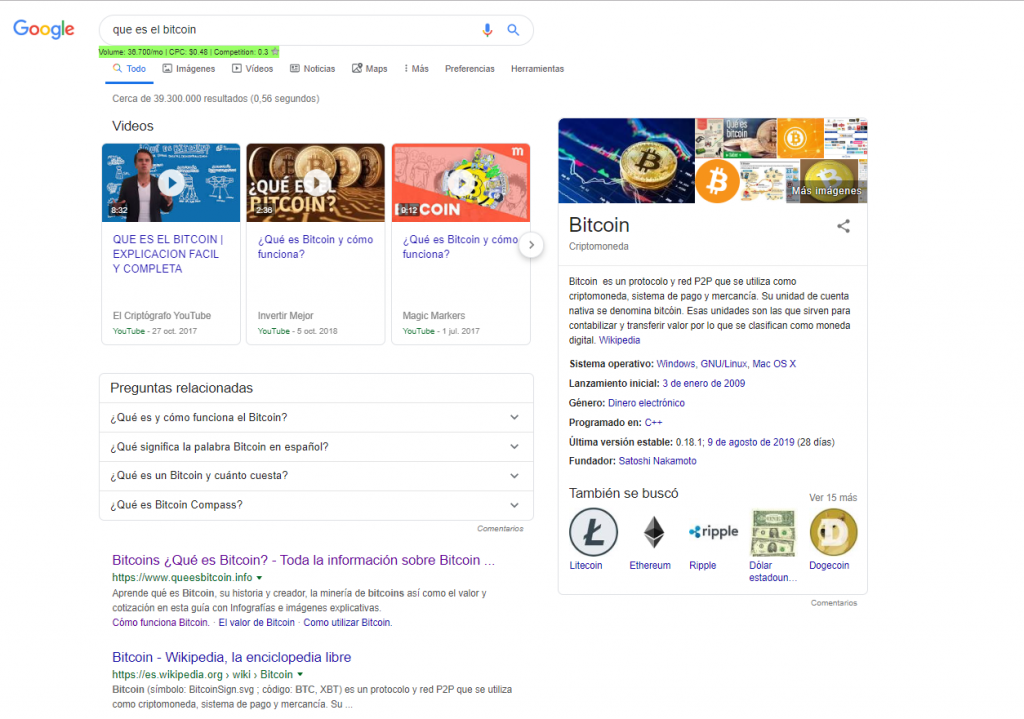Play the first video from El Criptógrafo

(x=171, y=183)
